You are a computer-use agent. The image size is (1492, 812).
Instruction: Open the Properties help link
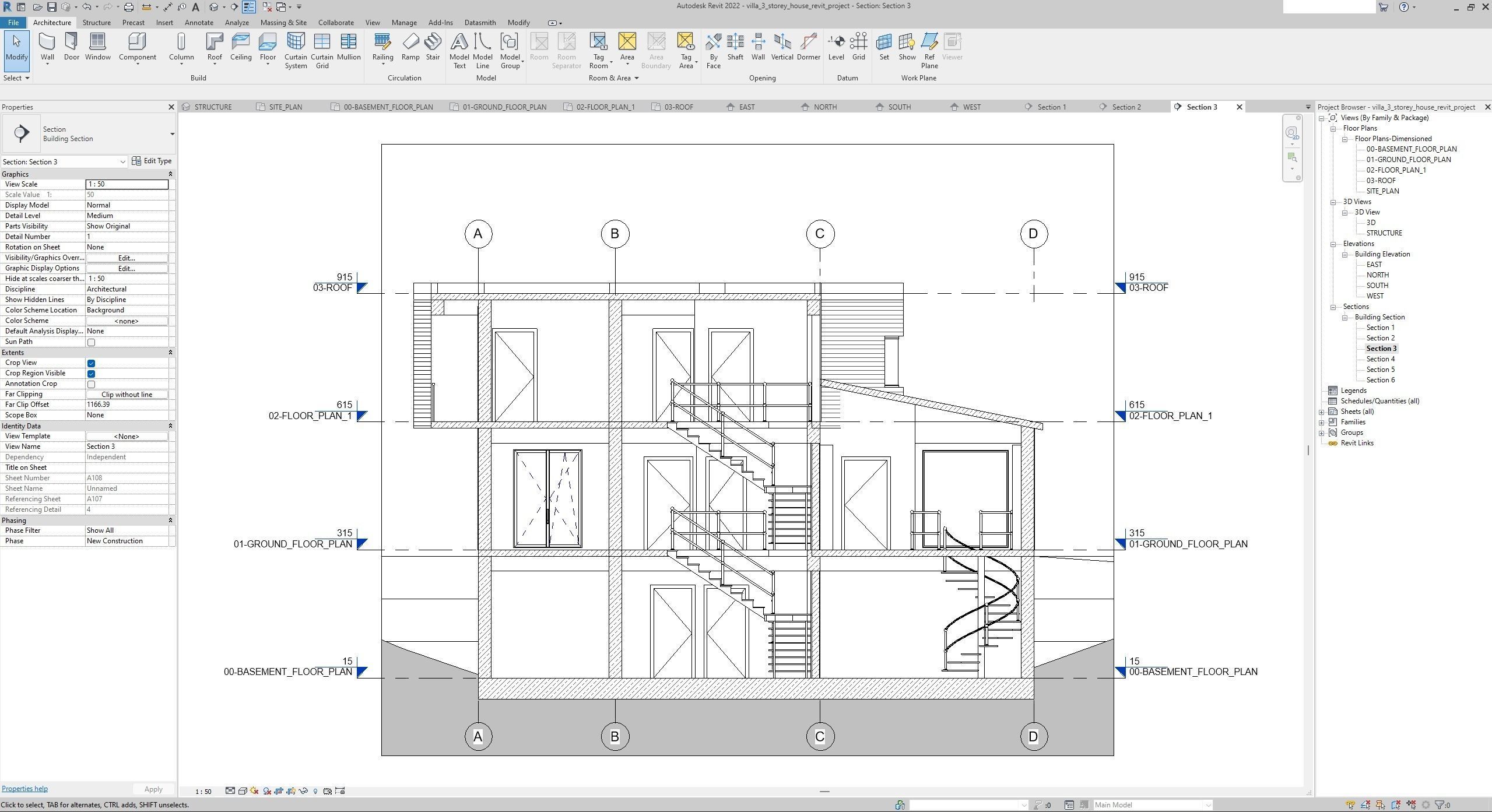point(24,789)
